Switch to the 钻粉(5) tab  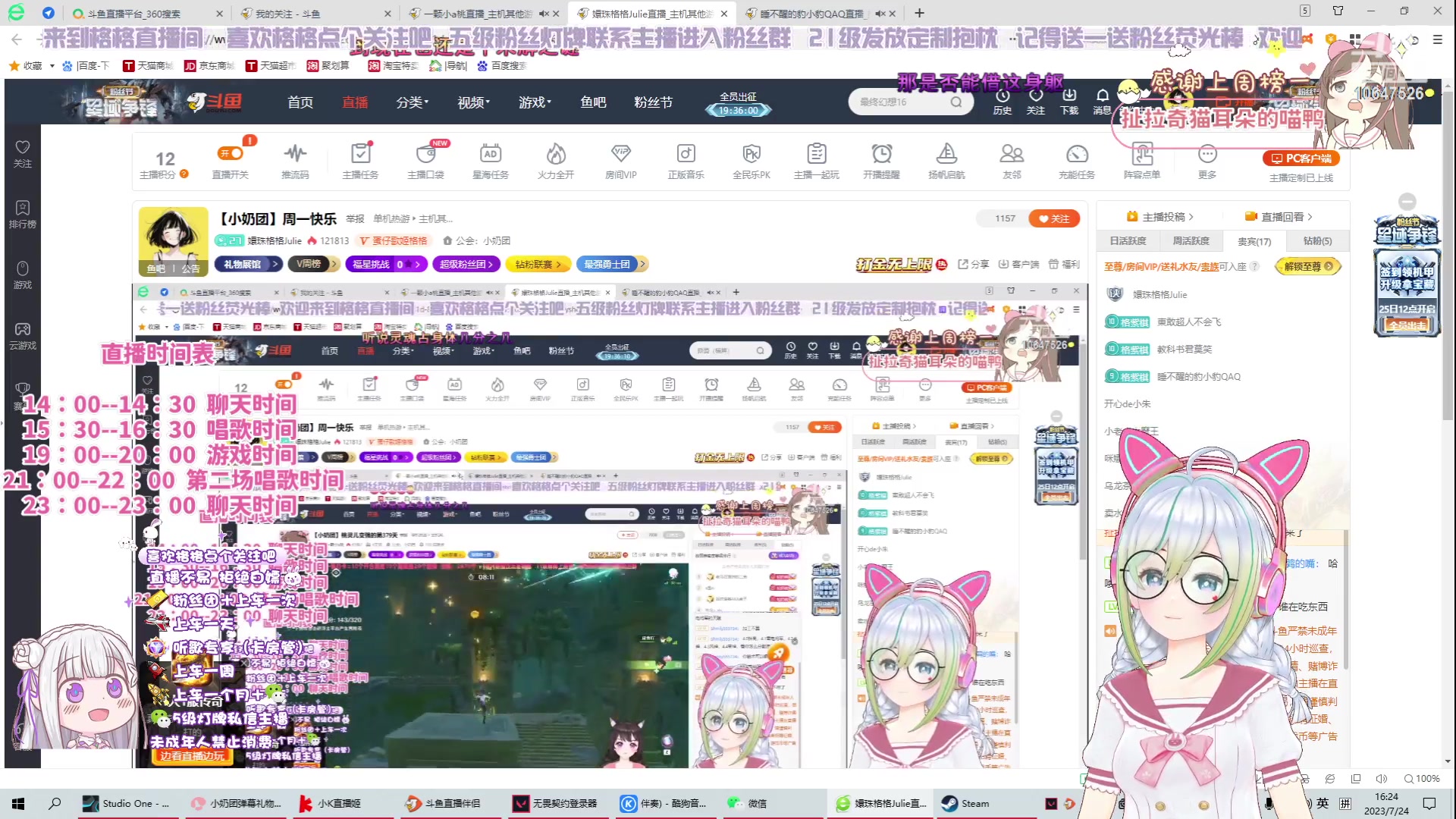pos(1317,241)
